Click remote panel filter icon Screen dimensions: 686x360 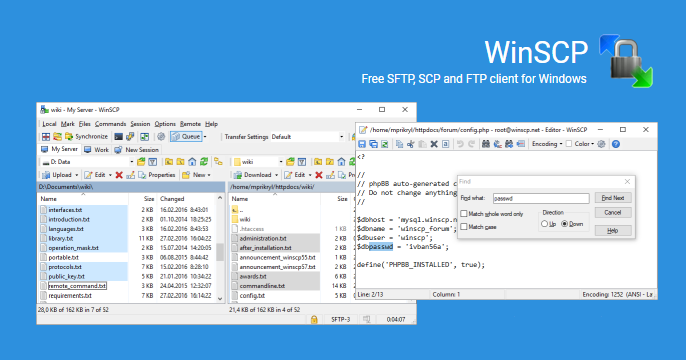(x=302, y=162)
